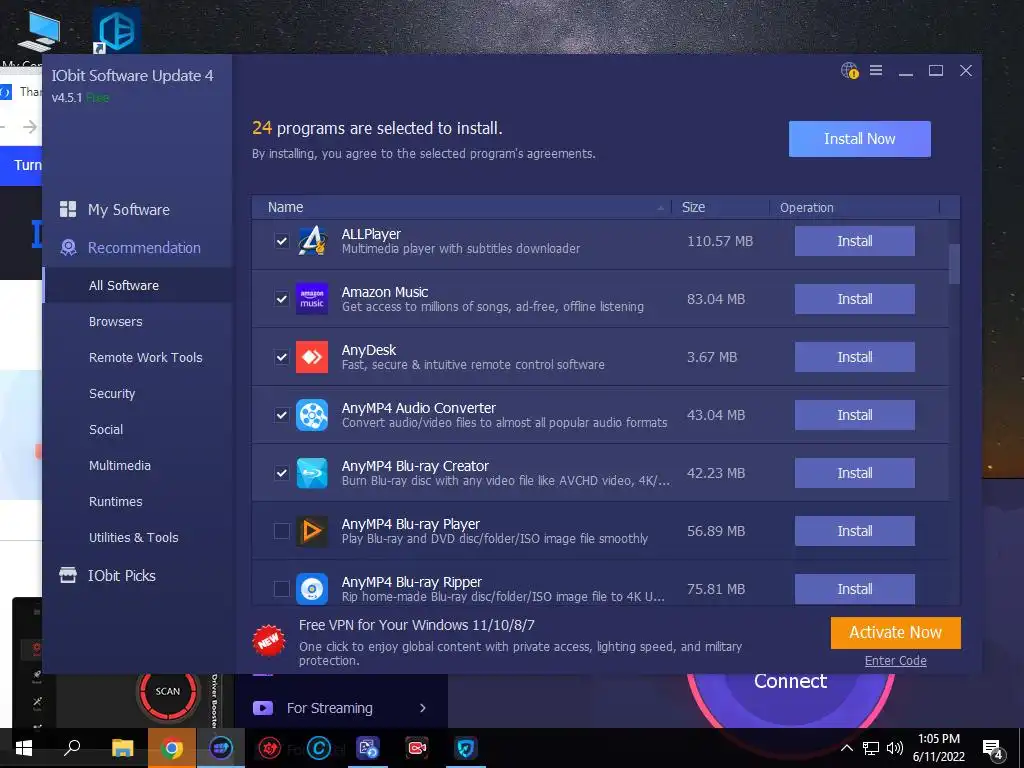Screen dimensions: 1024x768
Task: Click the blue shield taskbar icon
Action: coord(466,748)
